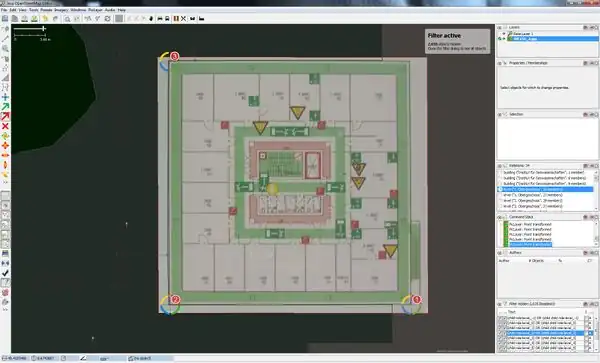Viewport: 600px width, 363px height.
Task: Select the first Point transformed command entry
Action: 530,225
